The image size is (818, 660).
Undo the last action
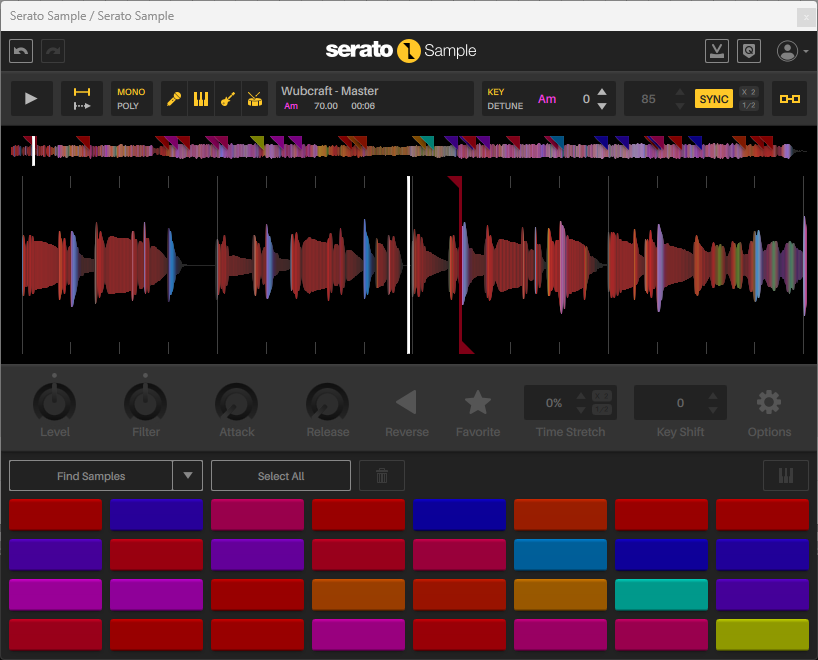point(21,51)
